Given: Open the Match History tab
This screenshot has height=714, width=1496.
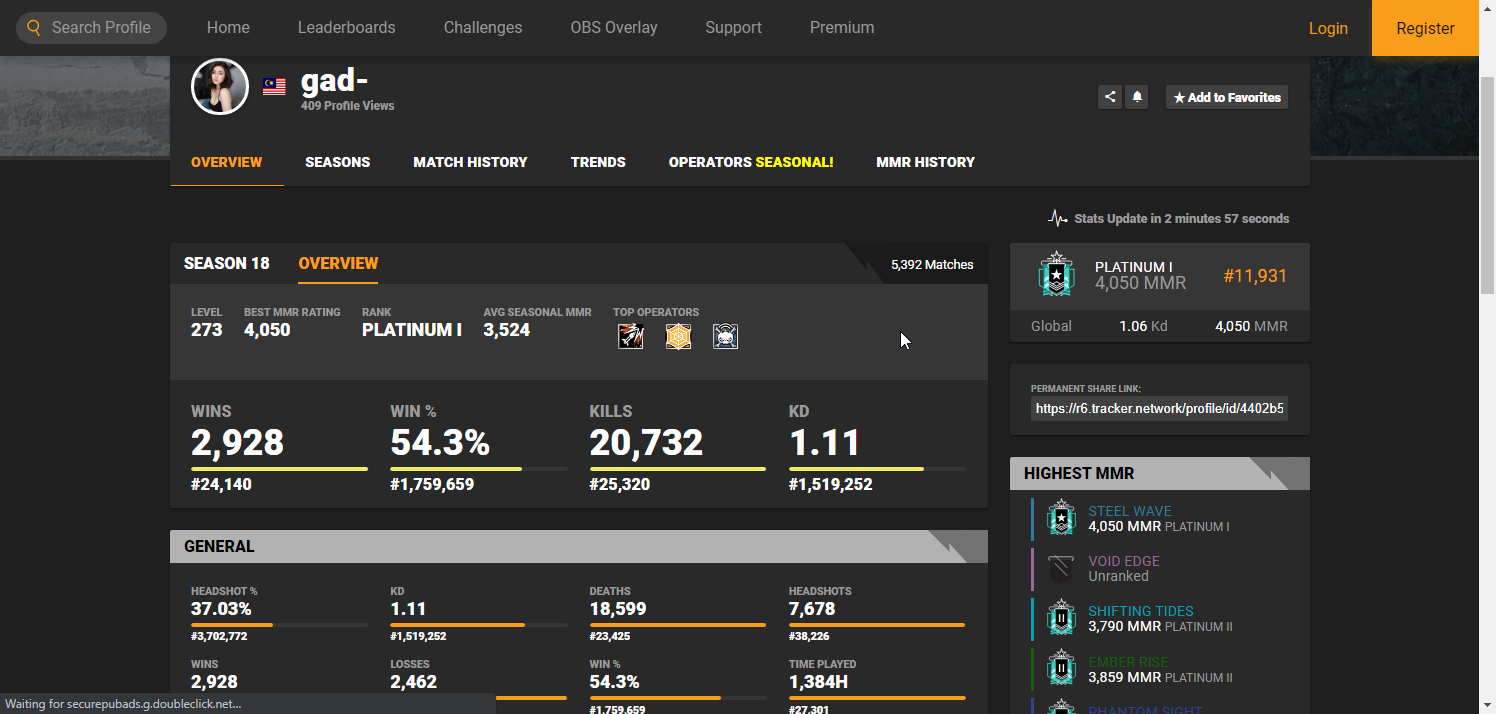Looking at the screenshot, I should 470,162.
